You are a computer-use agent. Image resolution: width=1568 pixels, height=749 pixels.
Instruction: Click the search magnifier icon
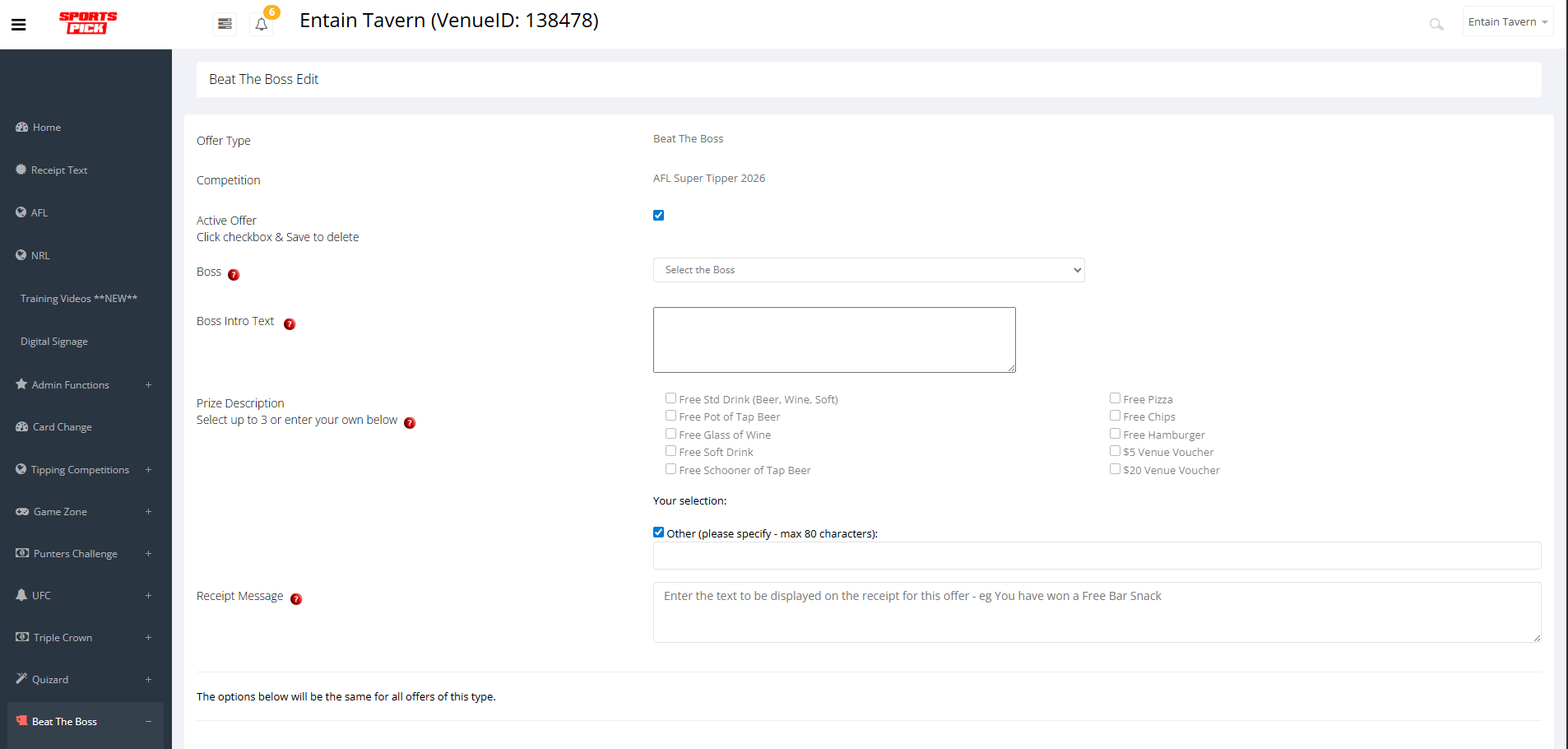(x=1436, y=25)
